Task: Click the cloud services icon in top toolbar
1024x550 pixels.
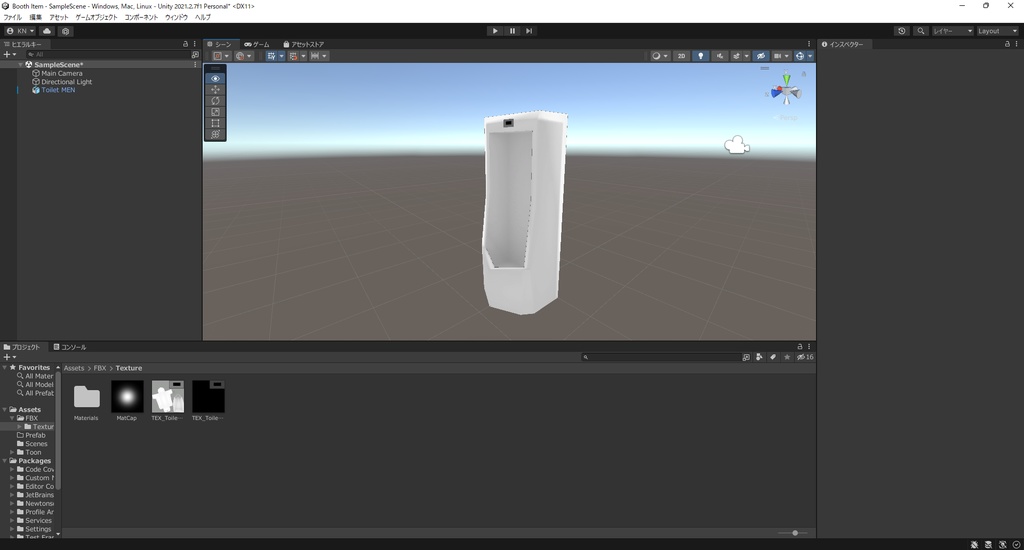Action: (47, 31)
